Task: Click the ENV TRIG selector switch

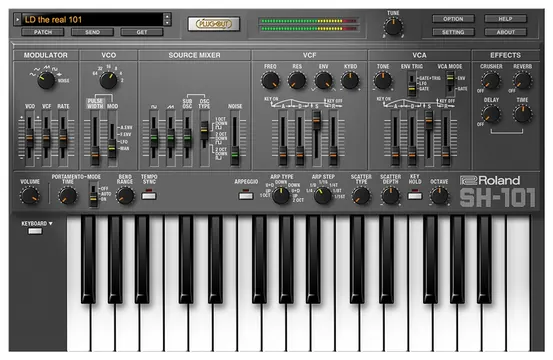Action: (412, 84)
